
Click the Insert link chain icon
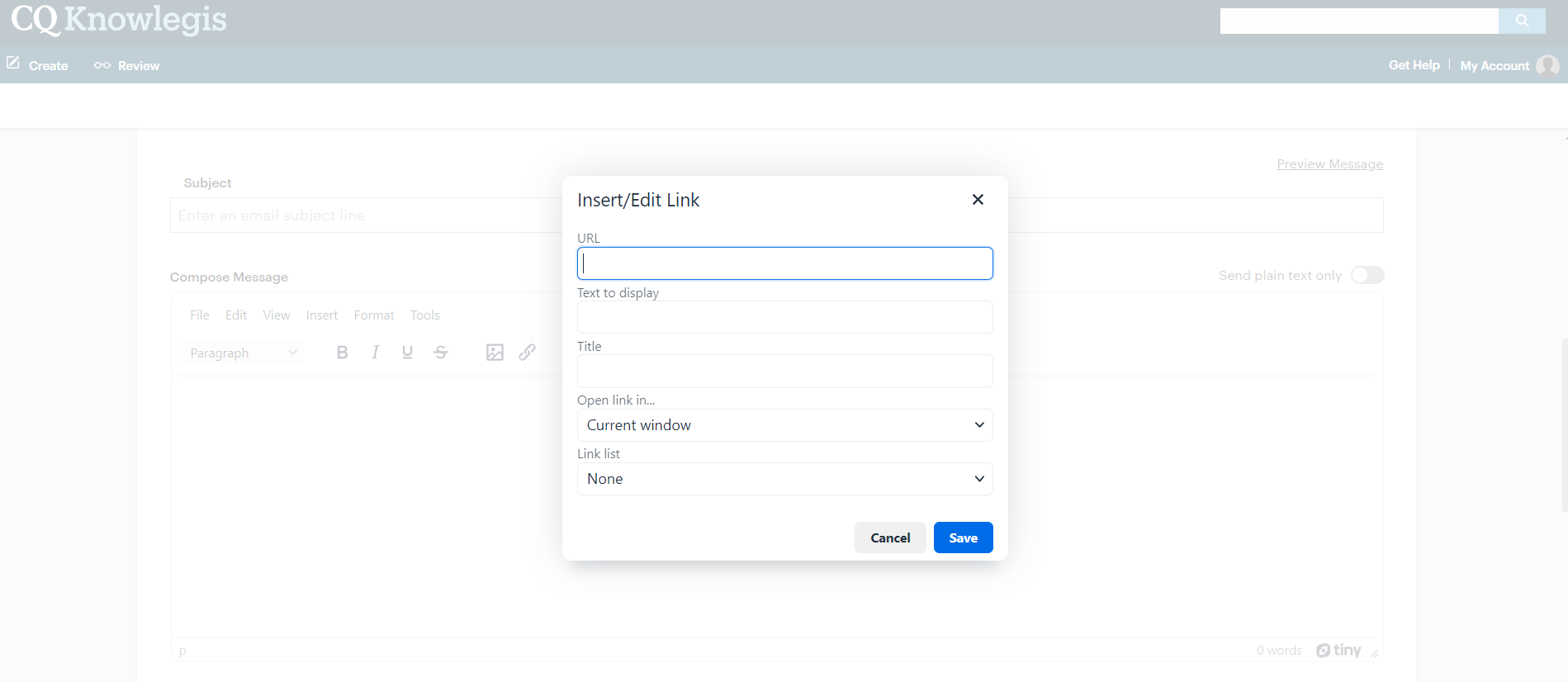[527, 353]
